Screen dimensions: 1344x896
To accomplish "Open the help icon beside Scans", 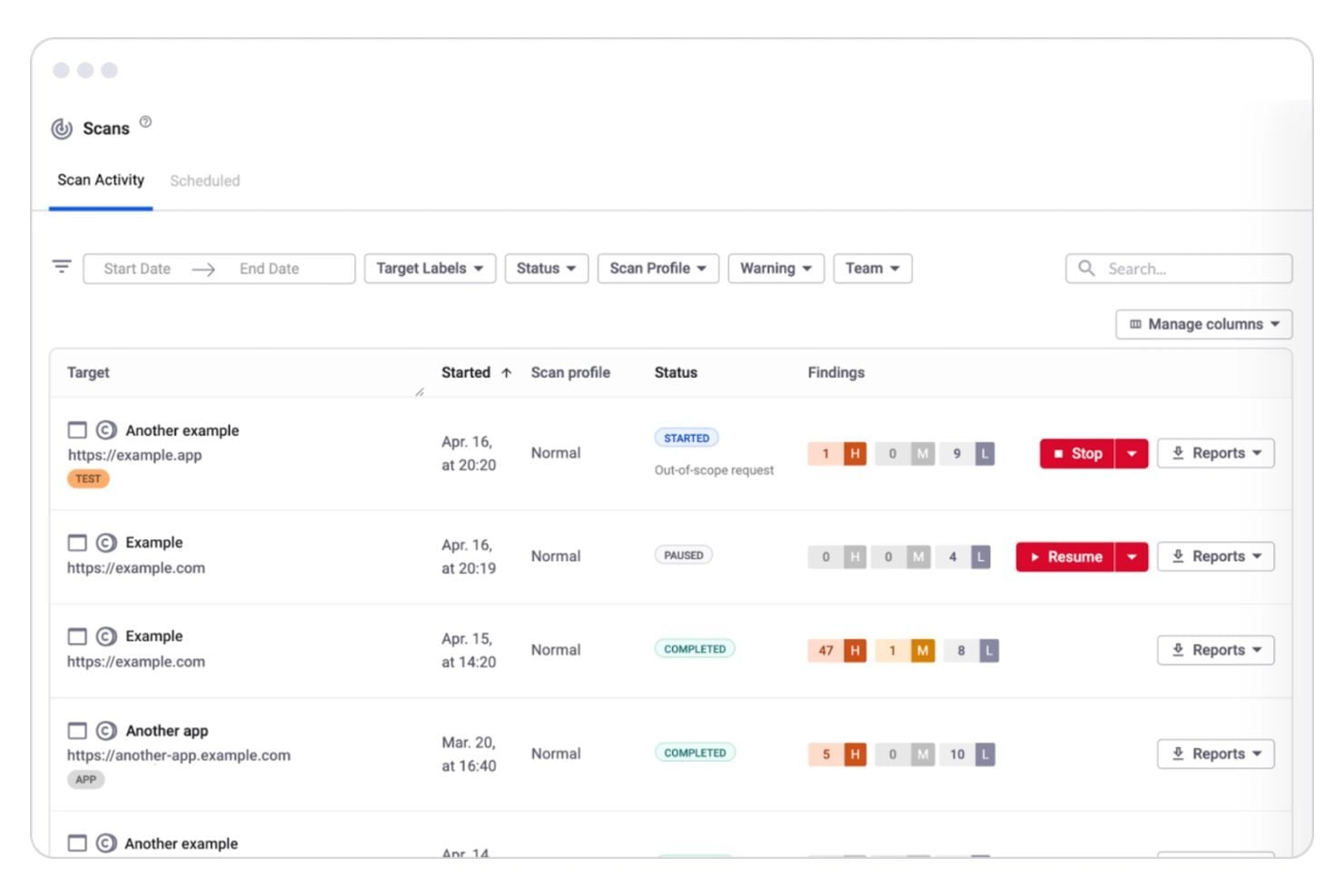I will [145, 122].
